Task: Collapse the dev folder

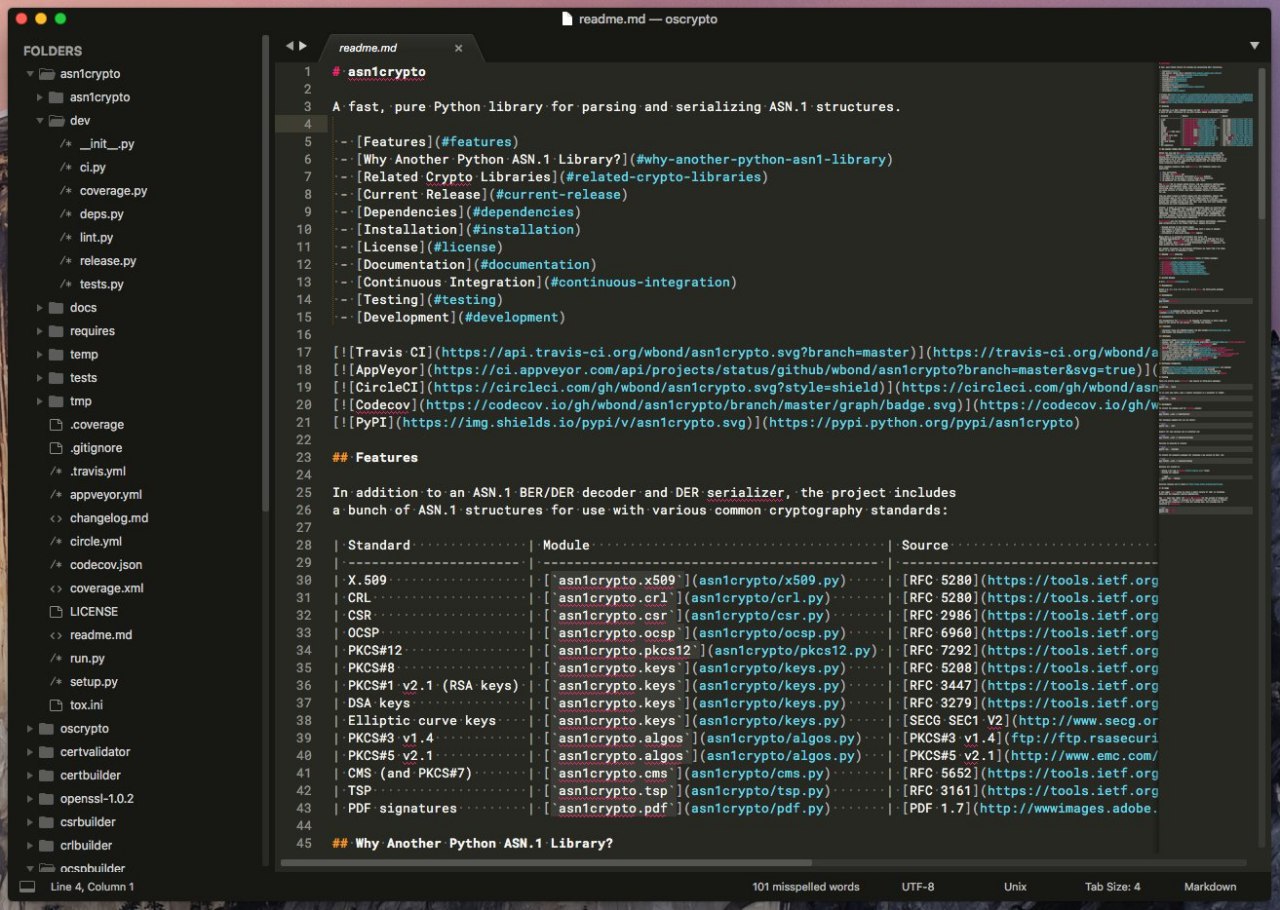Action: click(40, 121)
